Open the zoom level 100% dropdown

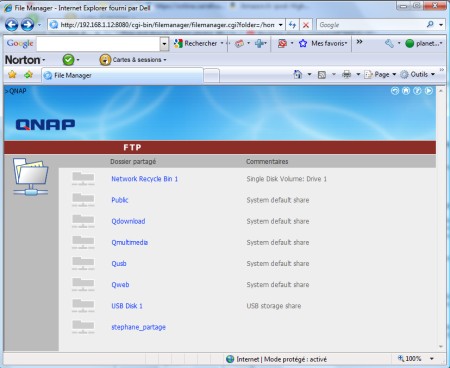tap(432, 359)
